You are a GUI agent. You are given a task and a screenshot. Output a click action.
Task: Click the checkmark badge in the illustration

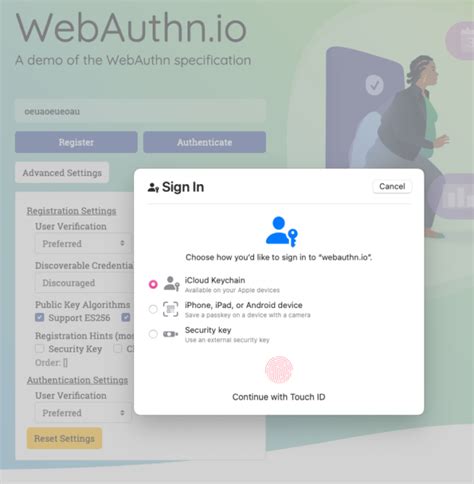tap(374, 85)
